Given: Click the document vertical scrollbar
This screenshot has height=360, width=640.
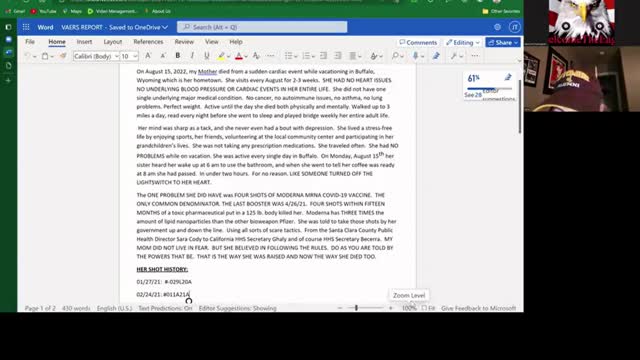Looking at the screenshot, I should 520,107.
